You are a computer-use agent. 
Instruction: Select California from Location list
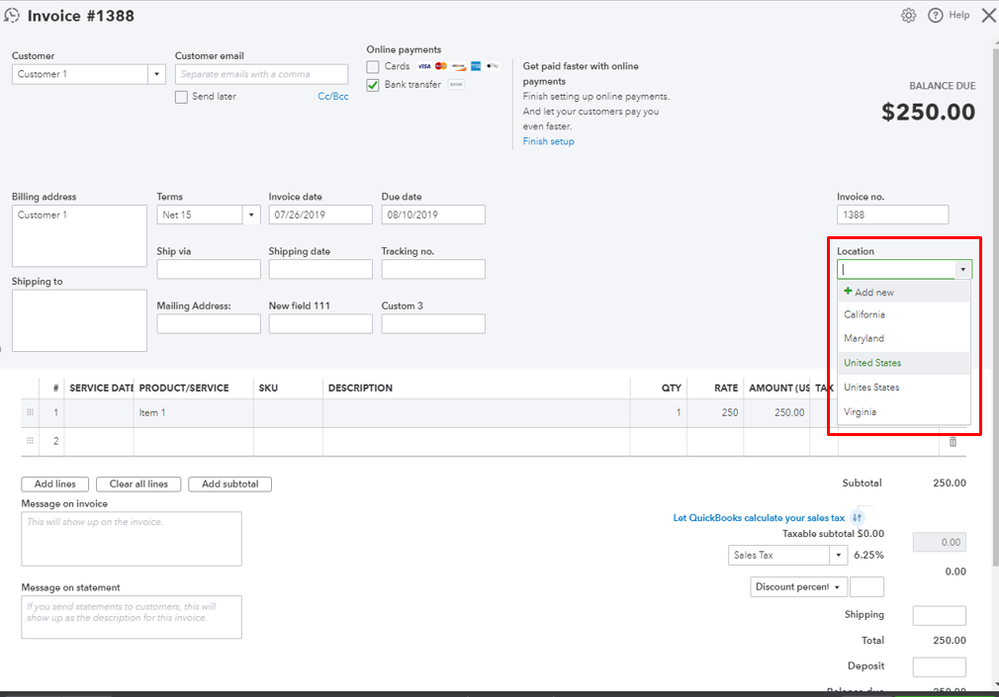tap(903, 314)
